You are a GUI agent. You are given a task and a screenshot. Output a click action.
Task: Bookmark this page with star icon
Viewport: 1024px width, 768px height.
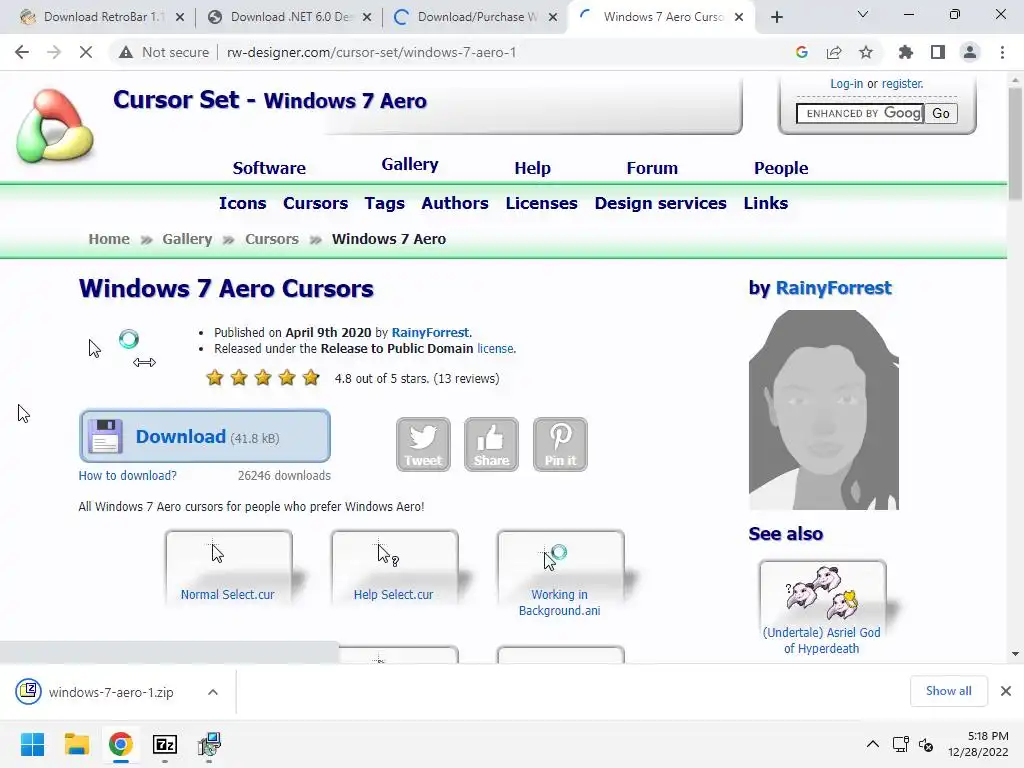(x=866, y=52)
